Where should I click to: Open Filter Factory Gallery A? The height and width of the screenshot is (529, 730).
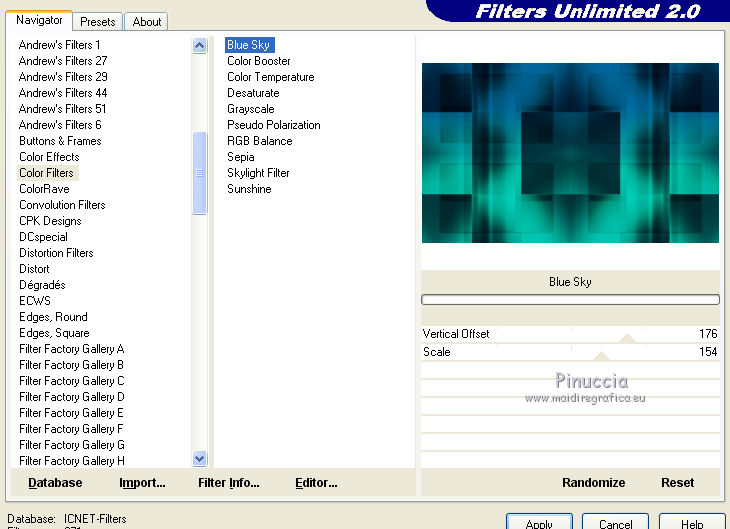(72, 349)
